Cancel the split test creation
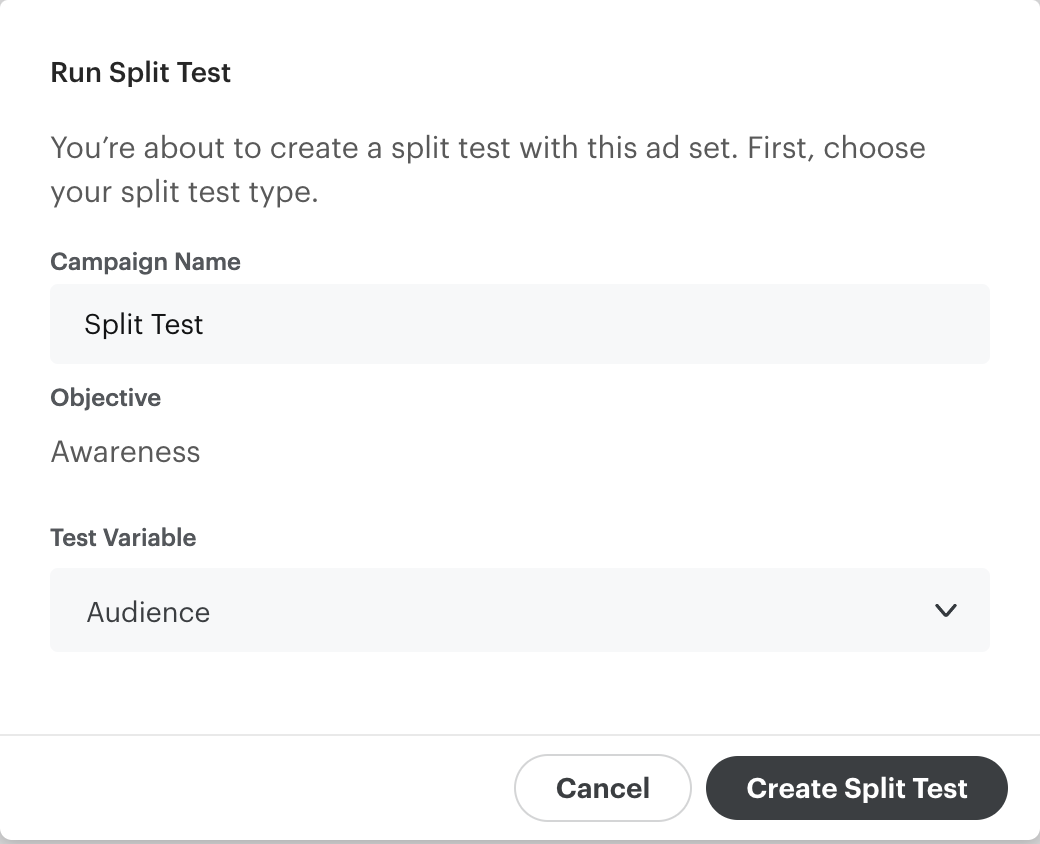 [602, 788]
